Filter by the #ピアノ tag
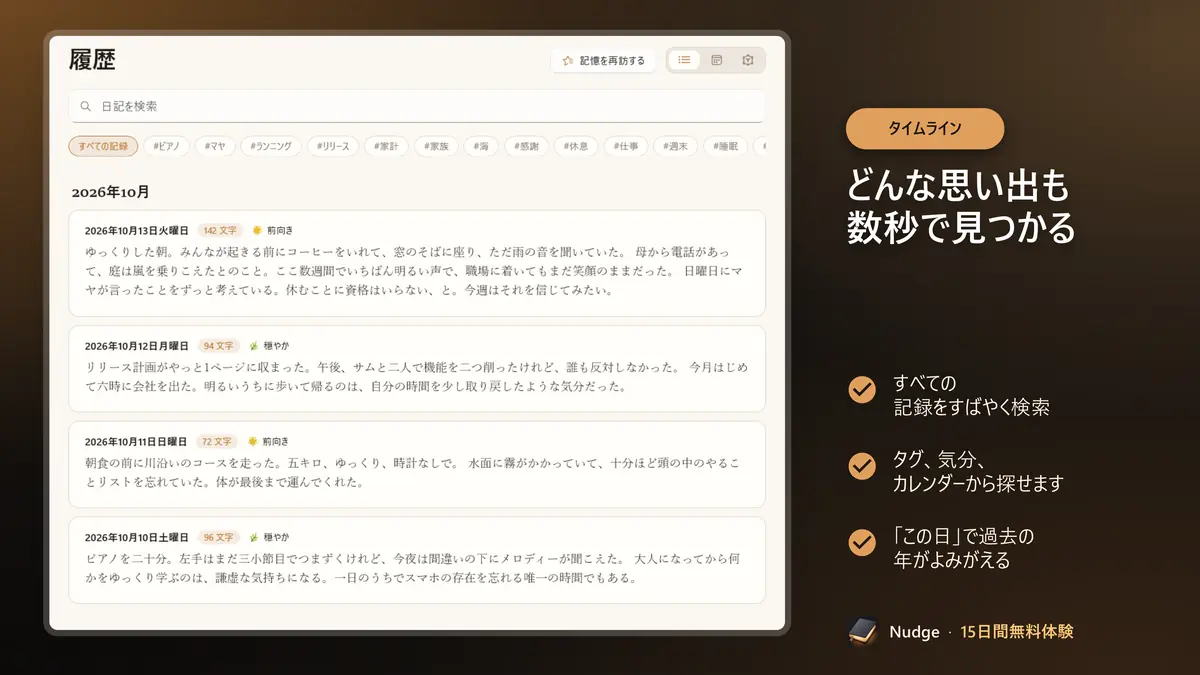The height and width of the screenshot is (675, 1200). (166, 146)
